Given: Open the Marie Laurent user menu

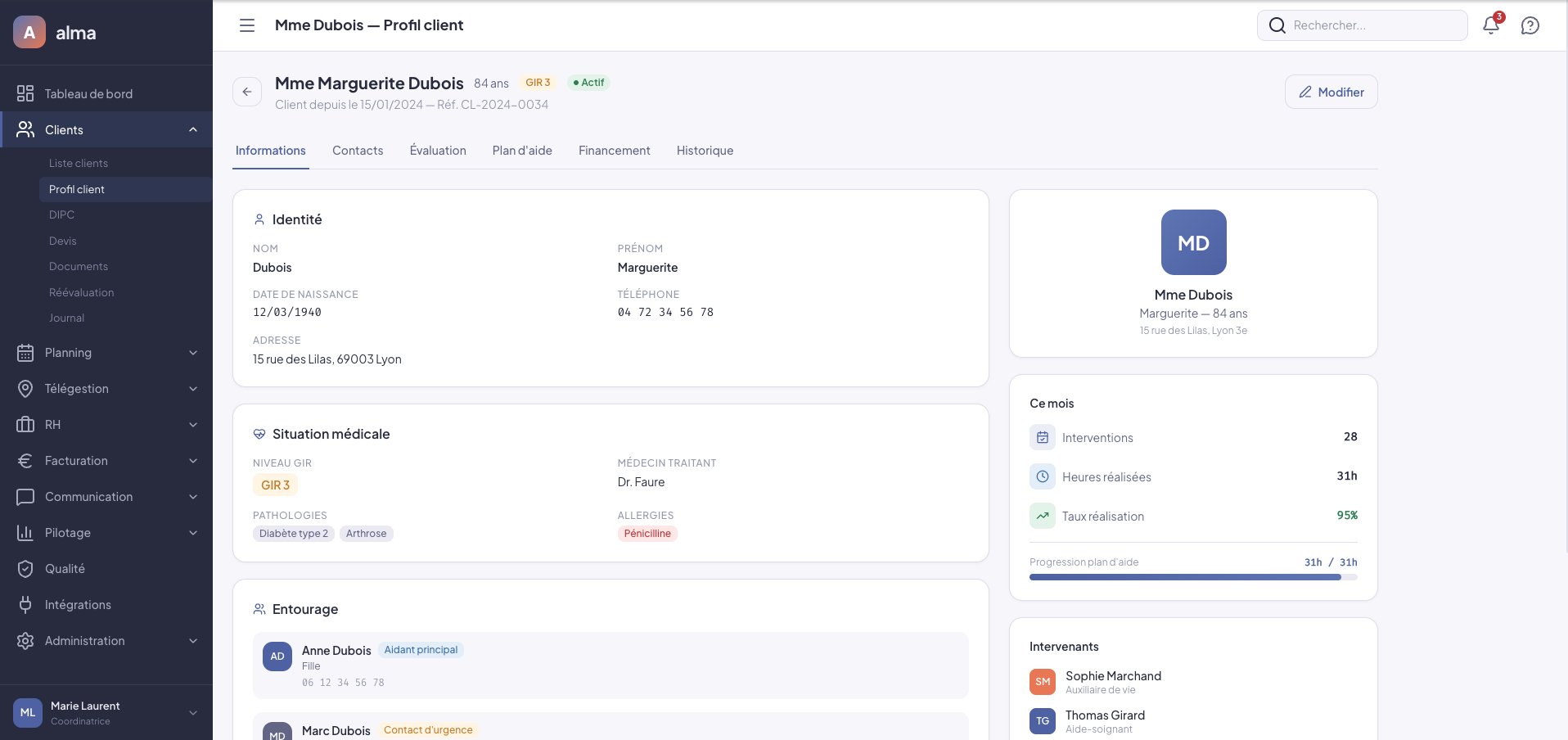Looking at the screenshot, I should pyautogui.click(x=106, y=713).
